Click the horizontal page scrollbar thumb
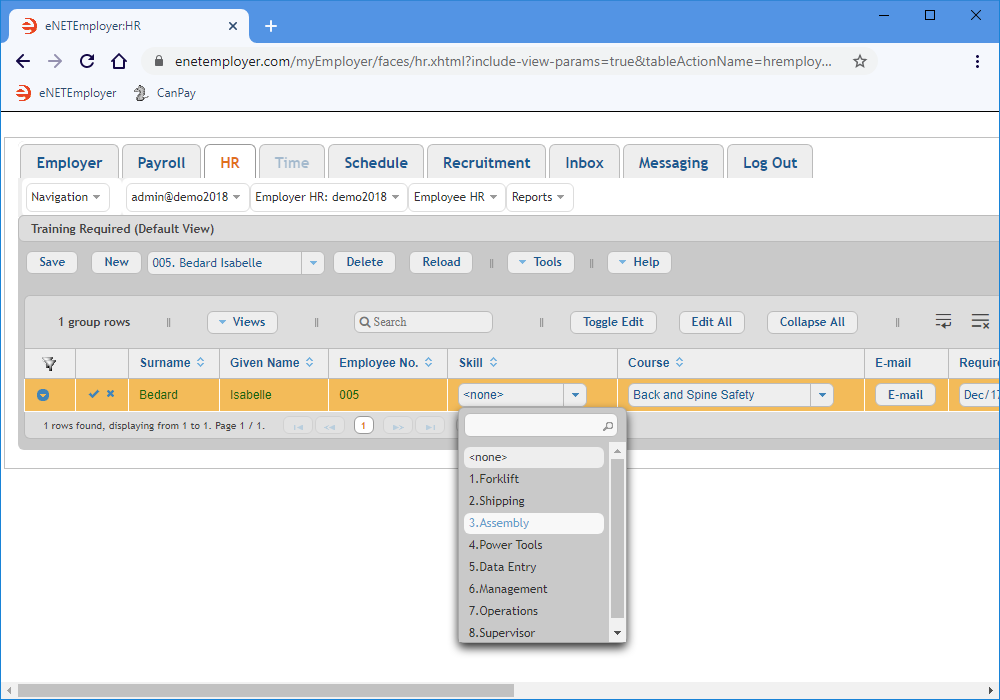1000x700 pixels. click(x=266, y=690)
